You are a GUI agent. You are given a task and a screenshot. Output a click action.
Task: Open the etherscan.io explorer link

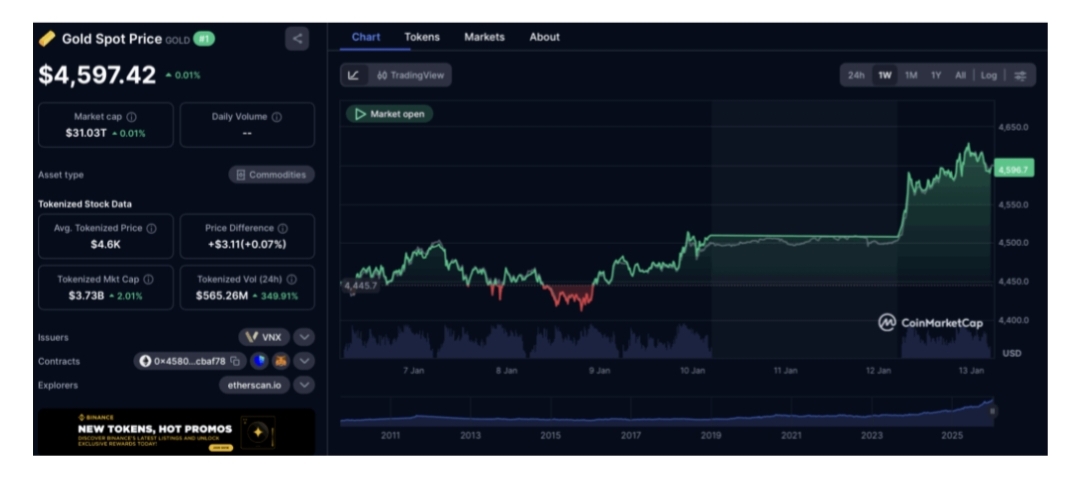[254, 384]
